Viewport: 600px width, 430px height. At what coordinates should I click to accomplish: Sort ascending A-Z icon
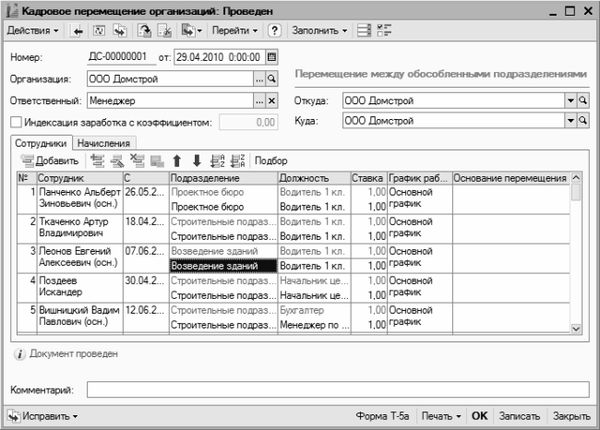click(217, 161)
